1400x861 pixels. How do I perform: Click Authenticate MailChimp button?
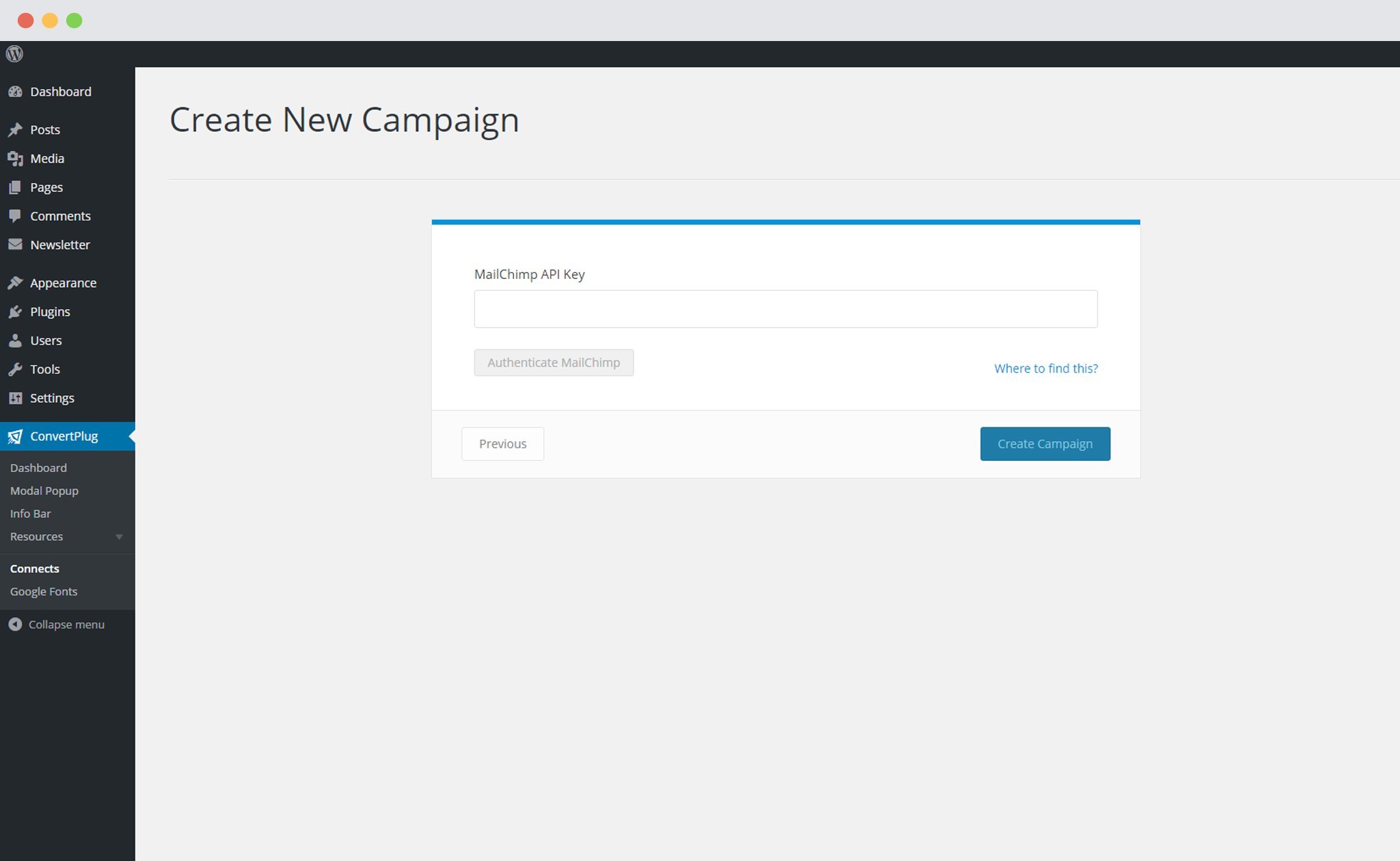coord(554,362)
